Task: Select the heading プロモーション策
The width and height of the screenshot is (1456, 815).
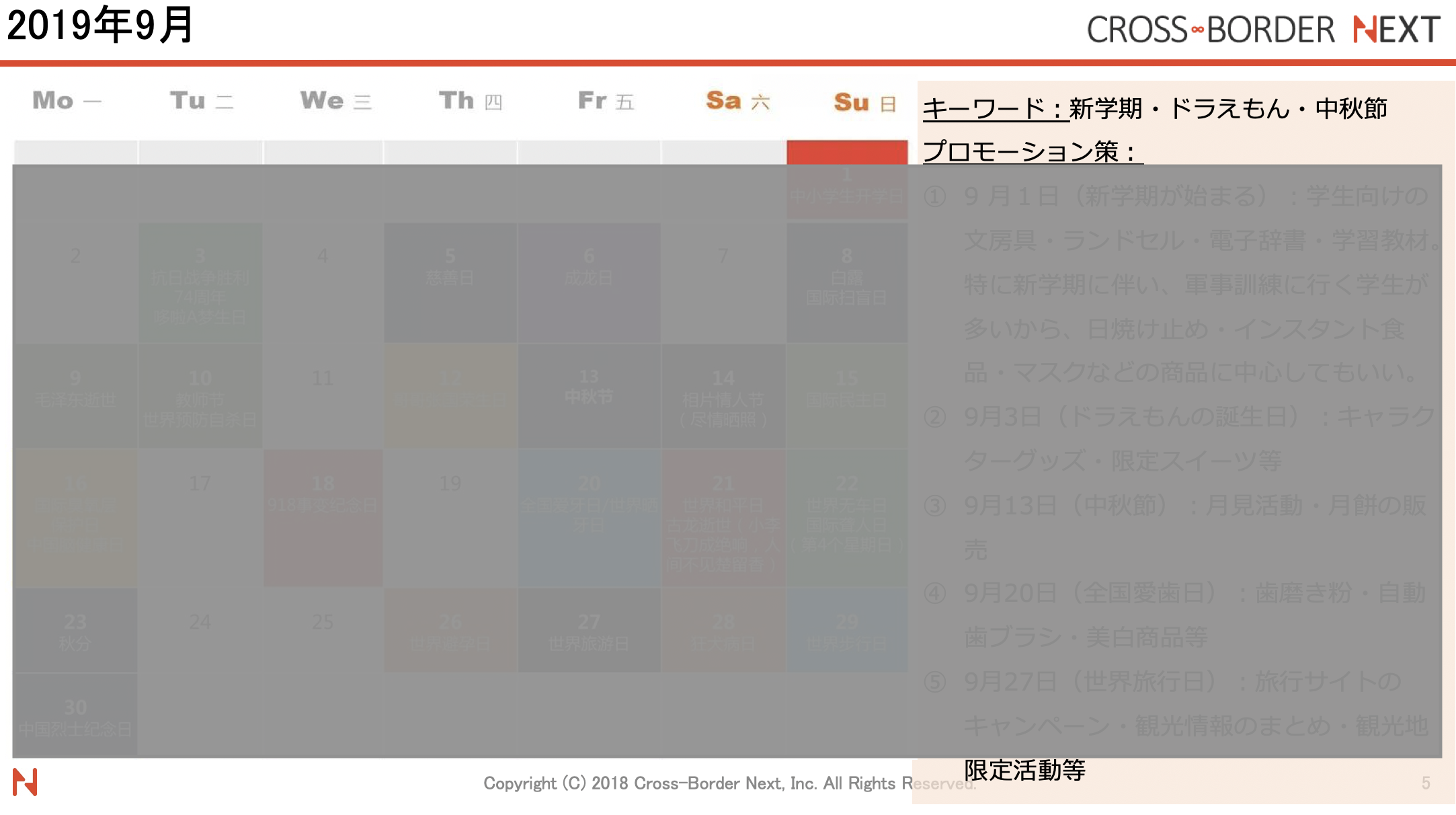Action: pos(1033,151)
